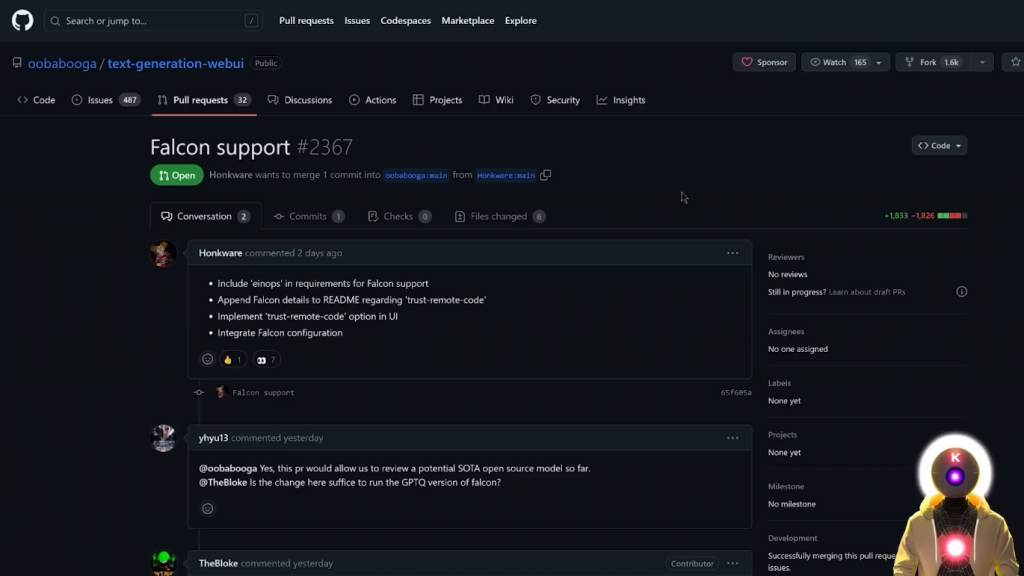Select the Checks tab
This screenshot has height=576, width=1024.
[399, 216]
